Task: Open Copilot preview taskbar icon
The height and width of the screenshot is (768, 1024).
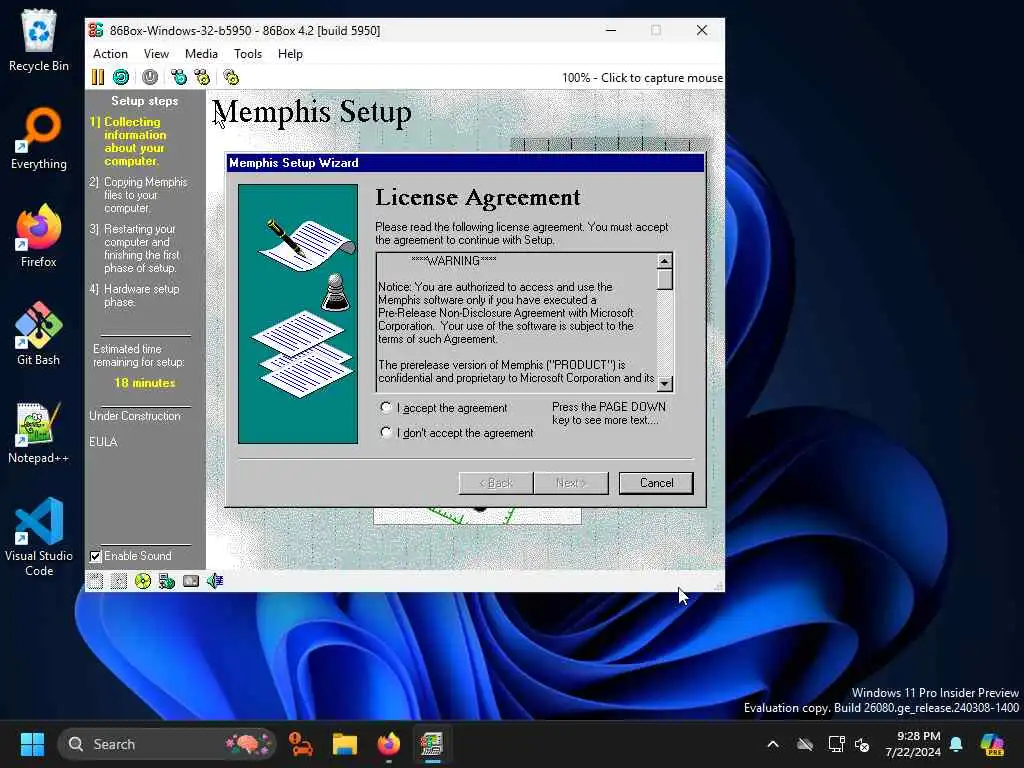Action: tap(992, 744)
